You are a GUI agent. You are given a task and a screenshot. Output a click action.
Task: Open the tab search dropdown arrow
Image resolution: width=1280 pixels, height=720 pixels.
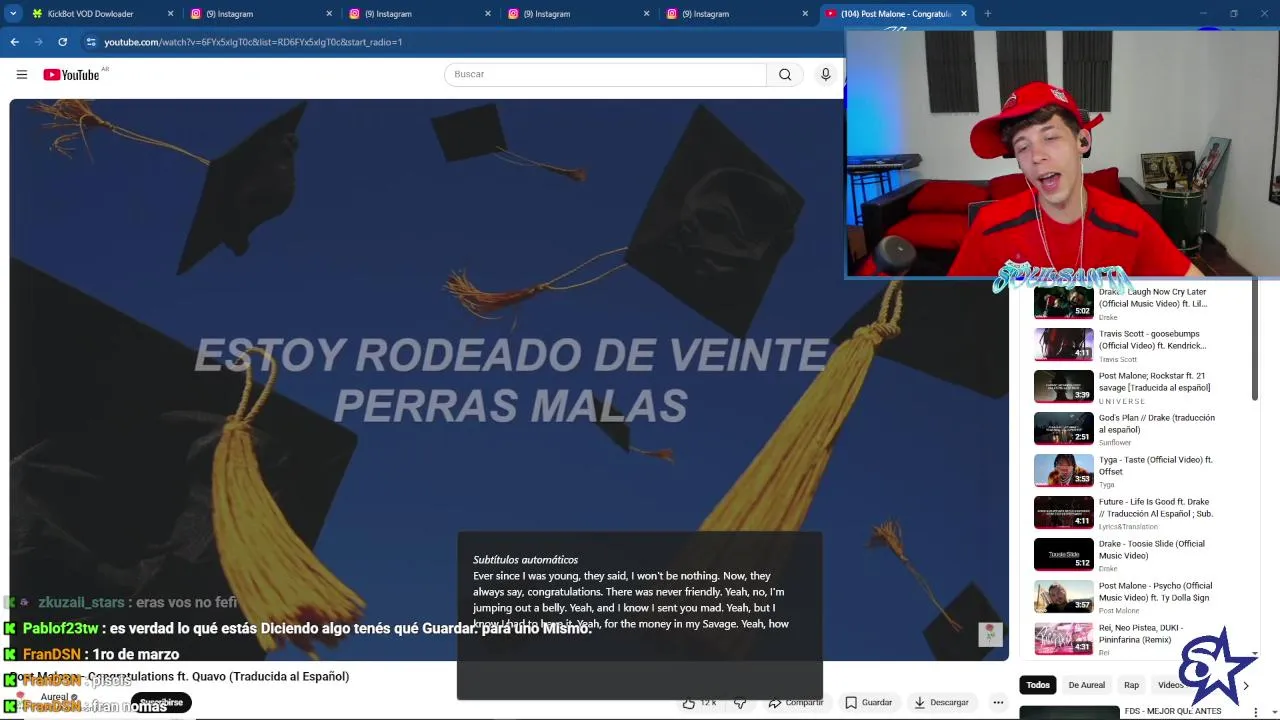[x=13, y=14]
